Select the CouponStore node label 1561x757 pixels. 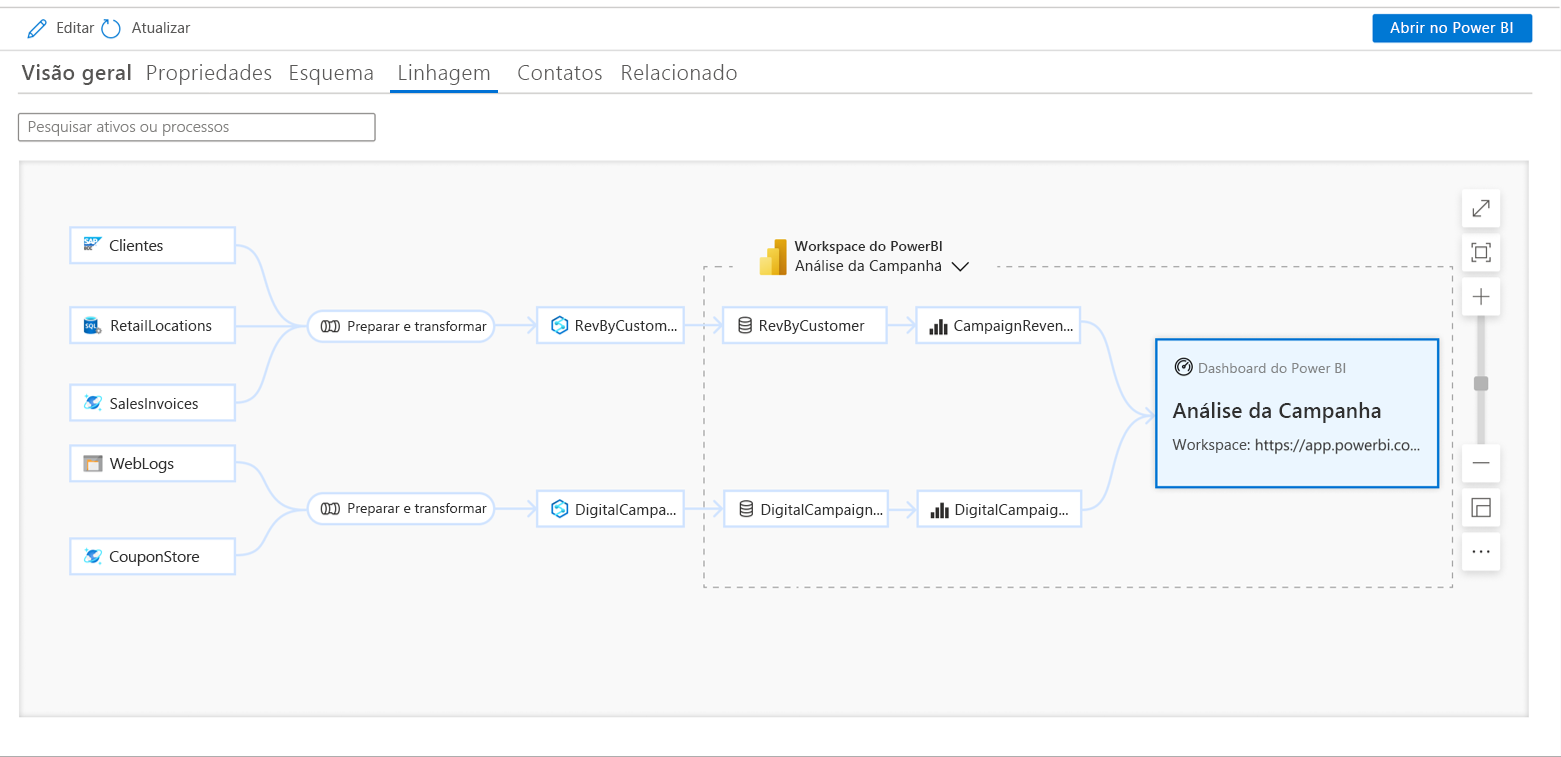[155, 556]
